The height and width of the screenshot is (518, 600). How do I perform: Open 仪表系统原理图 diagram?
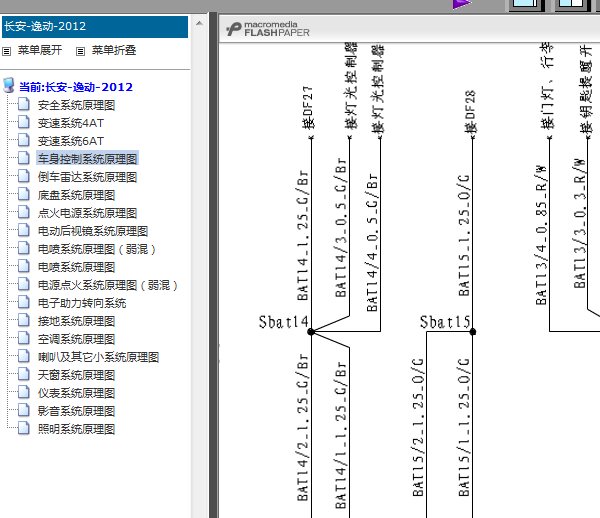tap(76, 393)
